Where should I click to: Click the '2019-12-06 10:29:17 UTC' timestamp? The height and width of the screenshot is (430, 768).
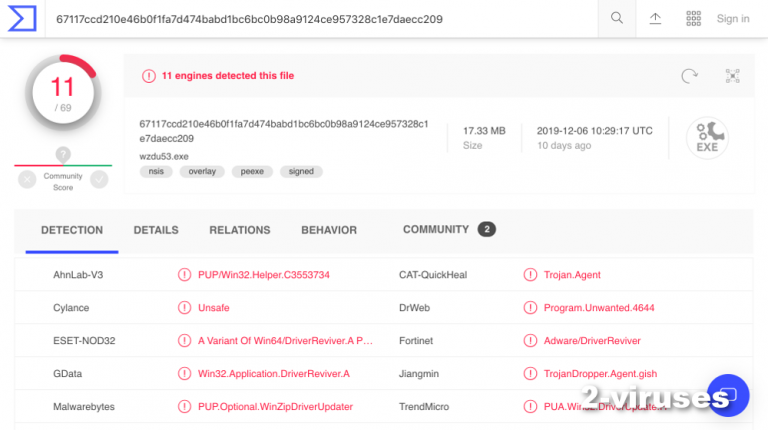coord(595,131)
